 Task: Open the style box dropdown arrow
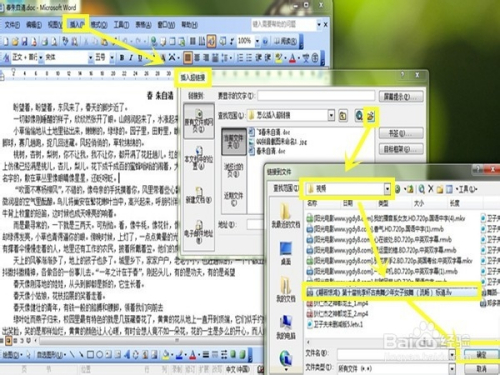click(41, 58)
